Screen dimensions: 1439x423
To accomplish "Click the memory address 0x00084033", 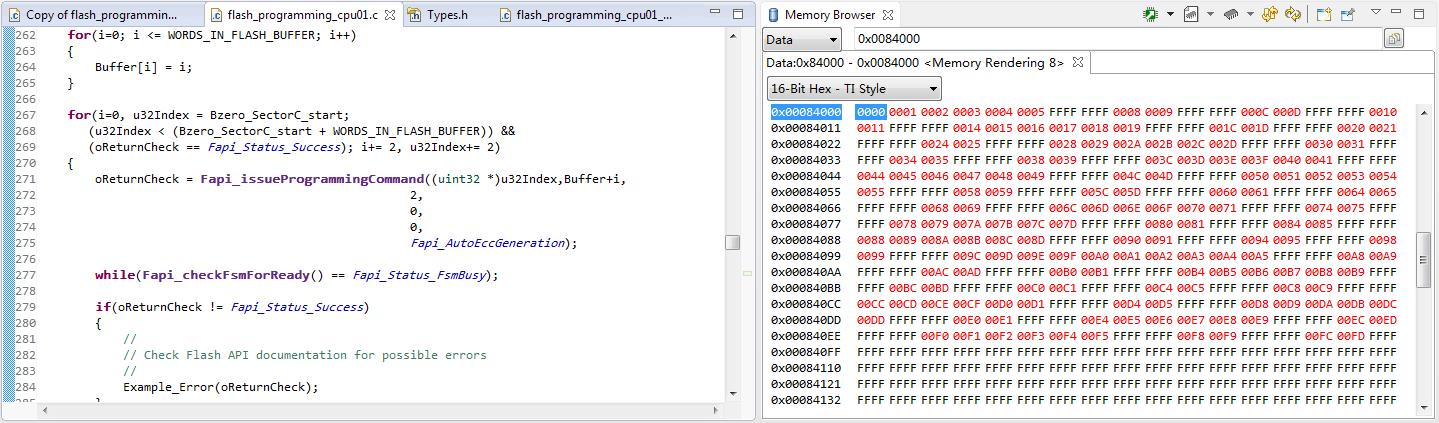I will pyautogui.click(x=806, y=160).
